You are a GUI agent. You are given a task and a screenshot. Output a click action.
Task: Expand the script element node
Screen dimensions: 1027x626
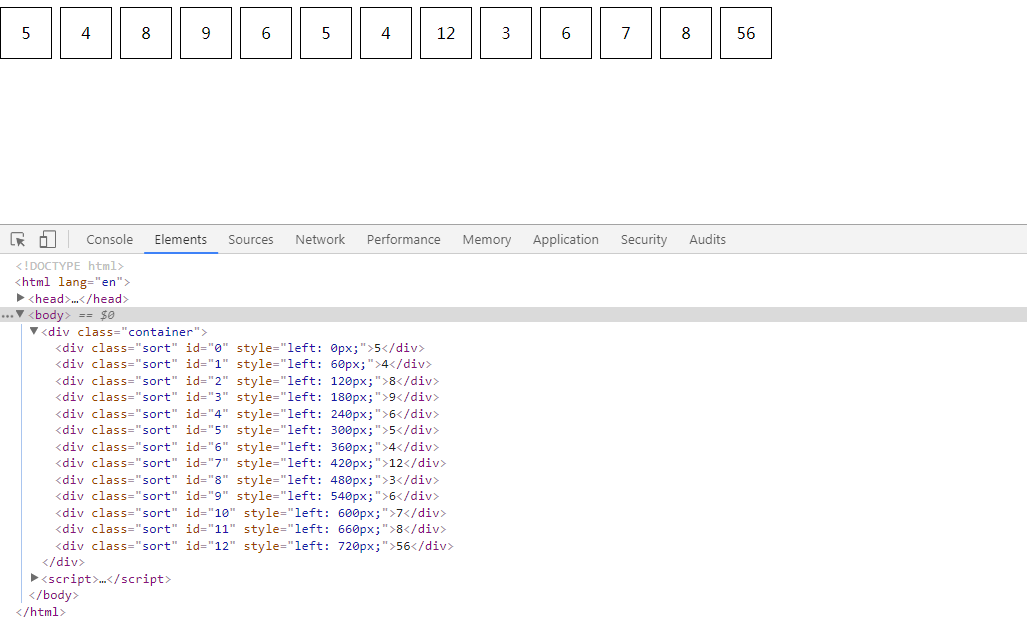click(x=34, y=578)
